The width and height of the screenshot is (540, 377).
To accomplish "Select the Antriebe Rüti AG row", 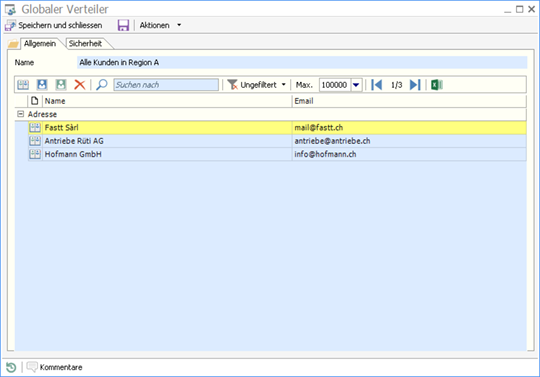I will click(x=277, y=141).
